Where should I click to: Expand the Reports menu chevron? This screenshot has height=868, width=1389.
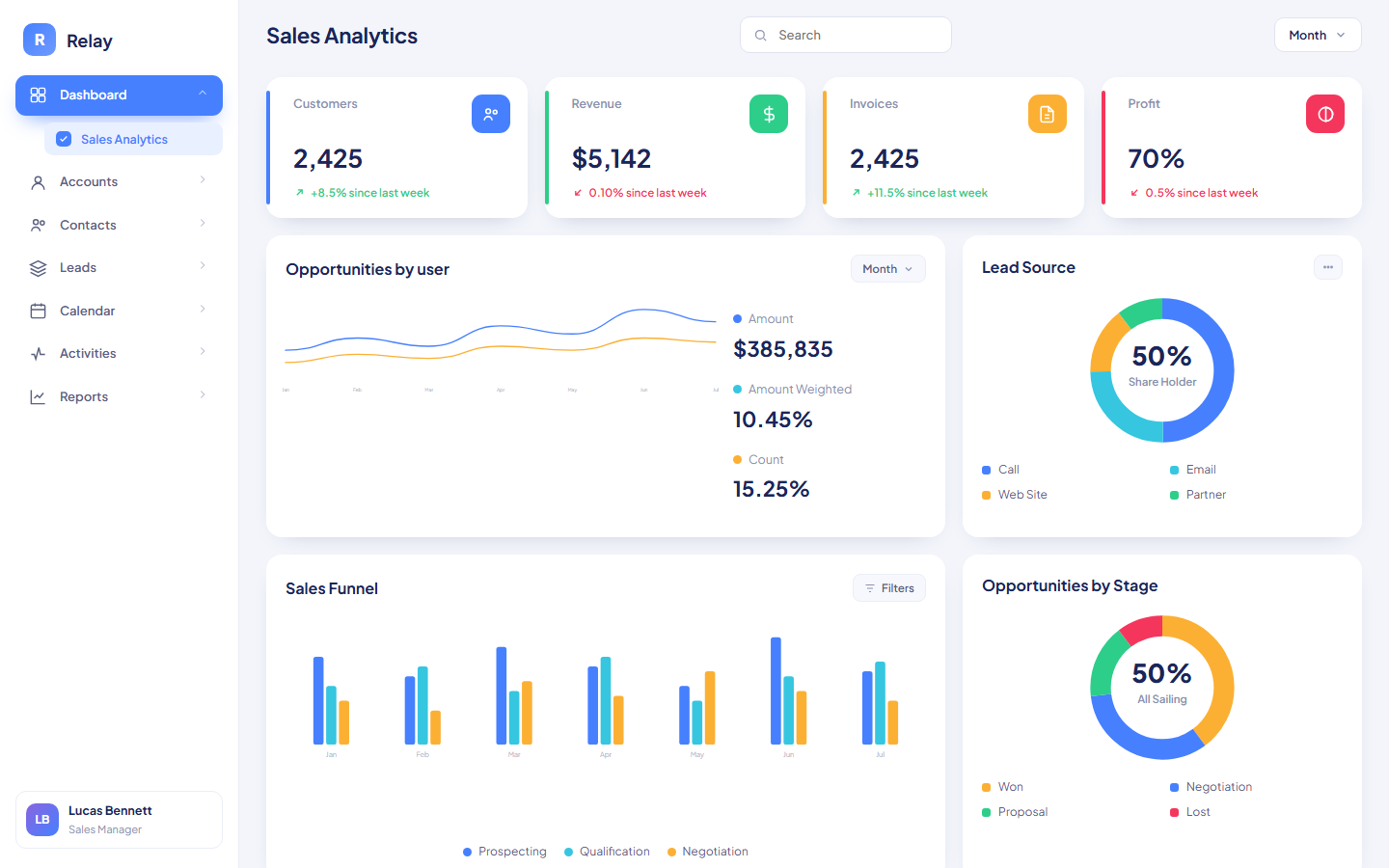pos(203,395)
